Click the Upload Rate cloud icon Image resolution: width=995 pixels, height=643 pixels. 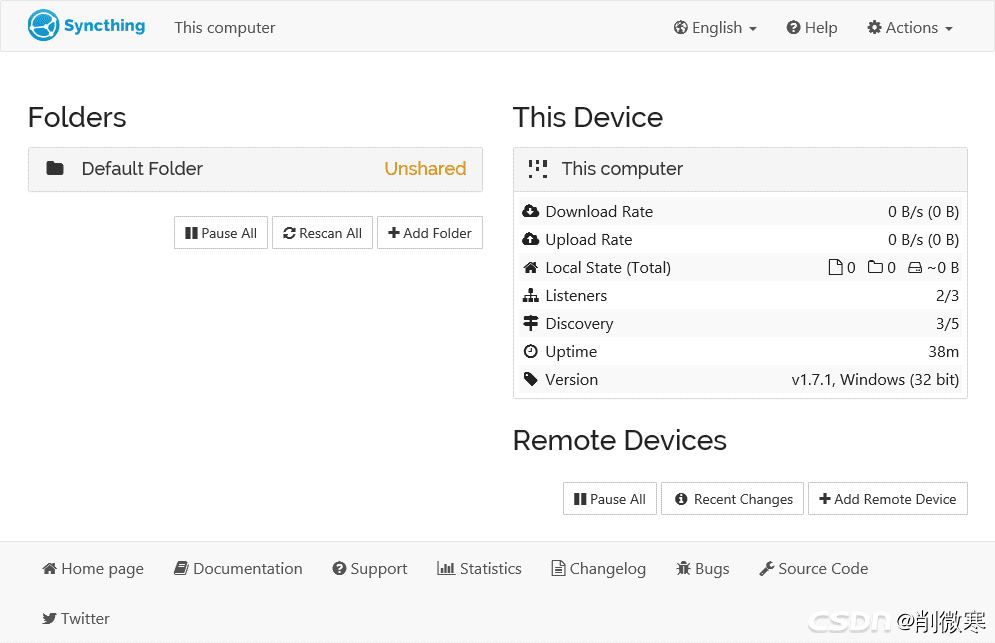(530, 239)
